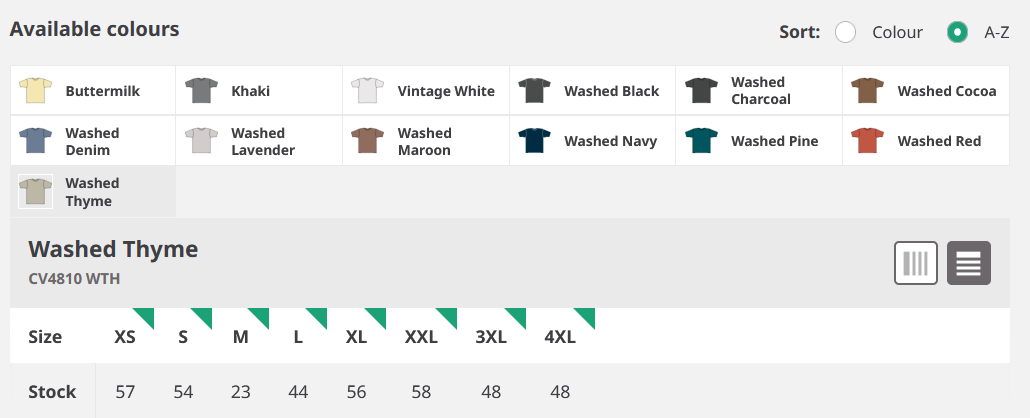Select the A-Z sort radio button
This screenshot has height=418, width=1030.
pos(957,32)
